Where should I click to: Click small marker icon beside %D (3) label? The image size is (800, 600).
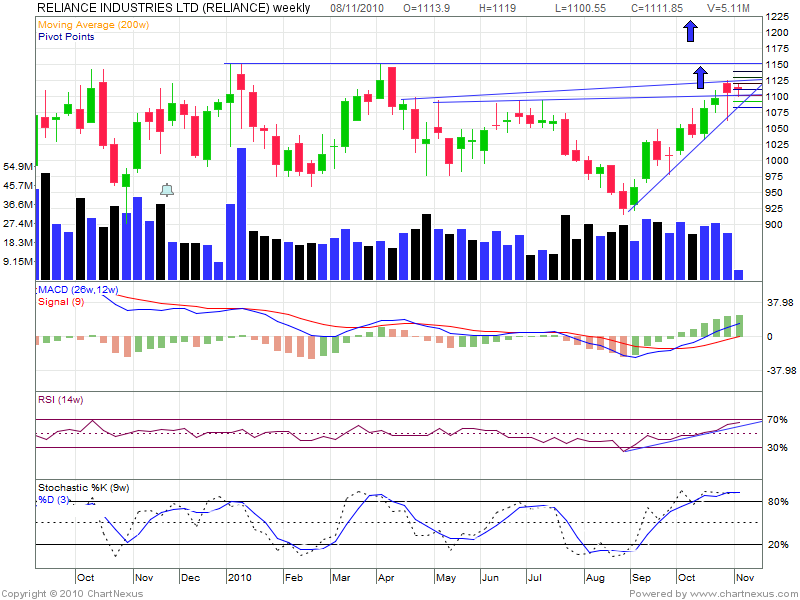91,500
